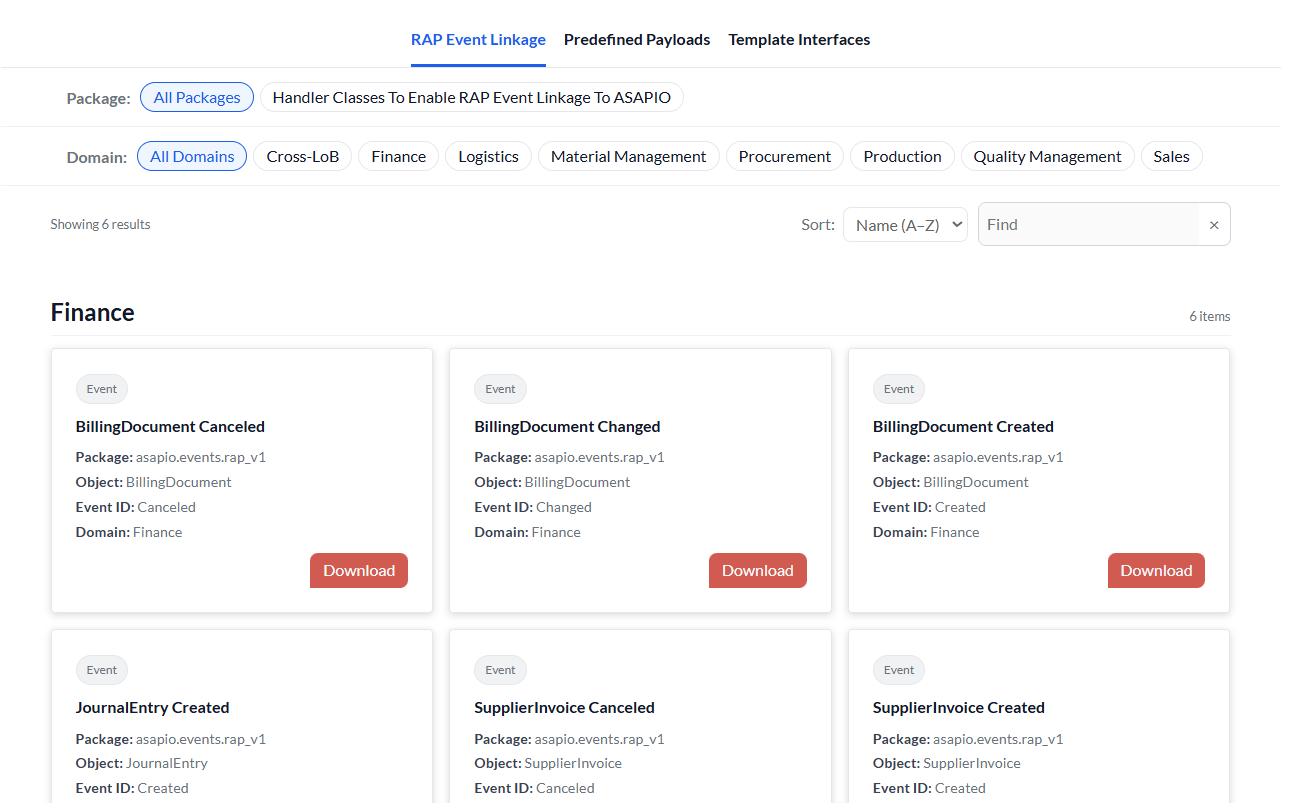
Task: Choose the Handler Classes package filter
Action: tap(472, 97)
